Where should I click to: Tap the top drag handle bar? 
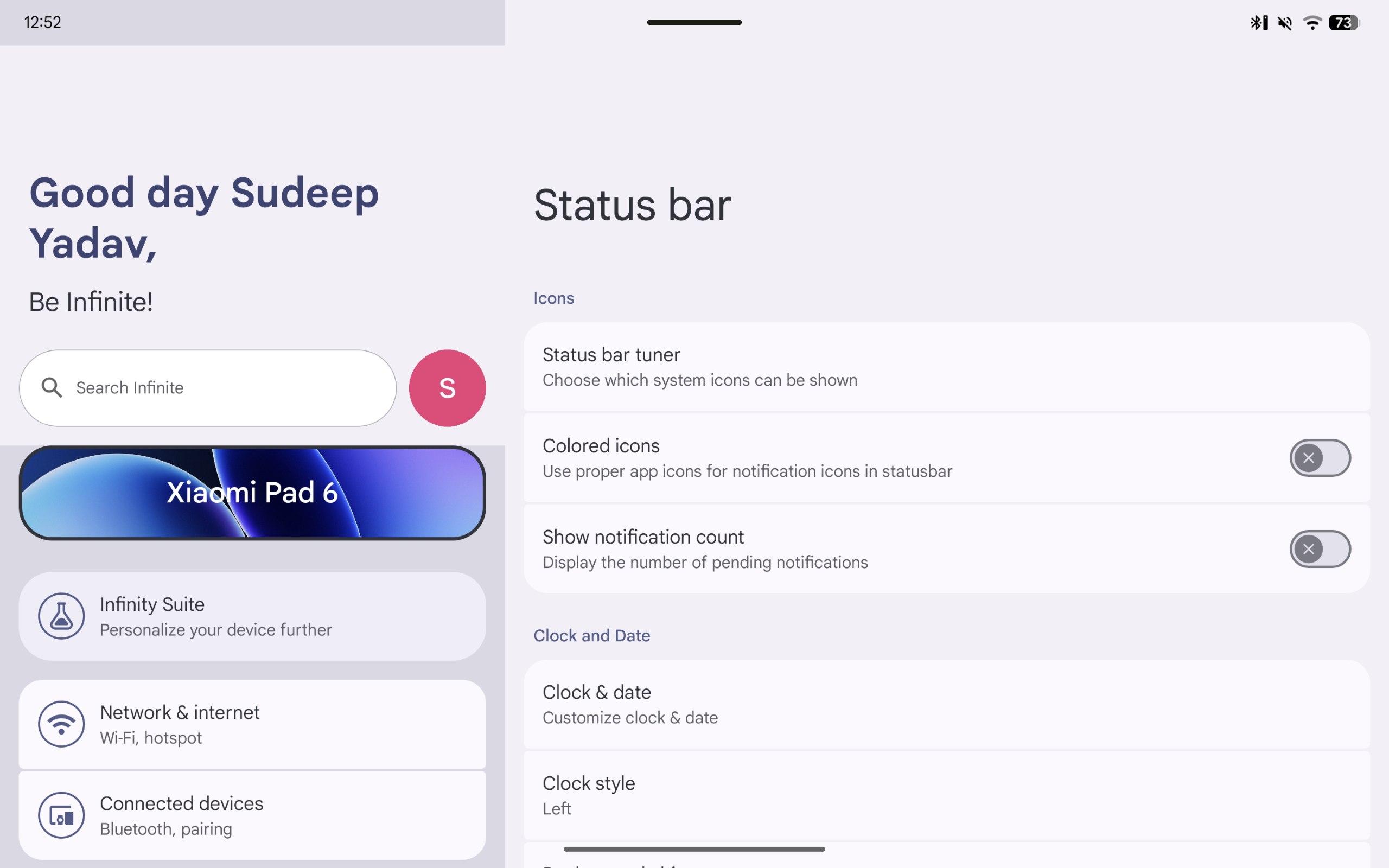pos(694,22)
